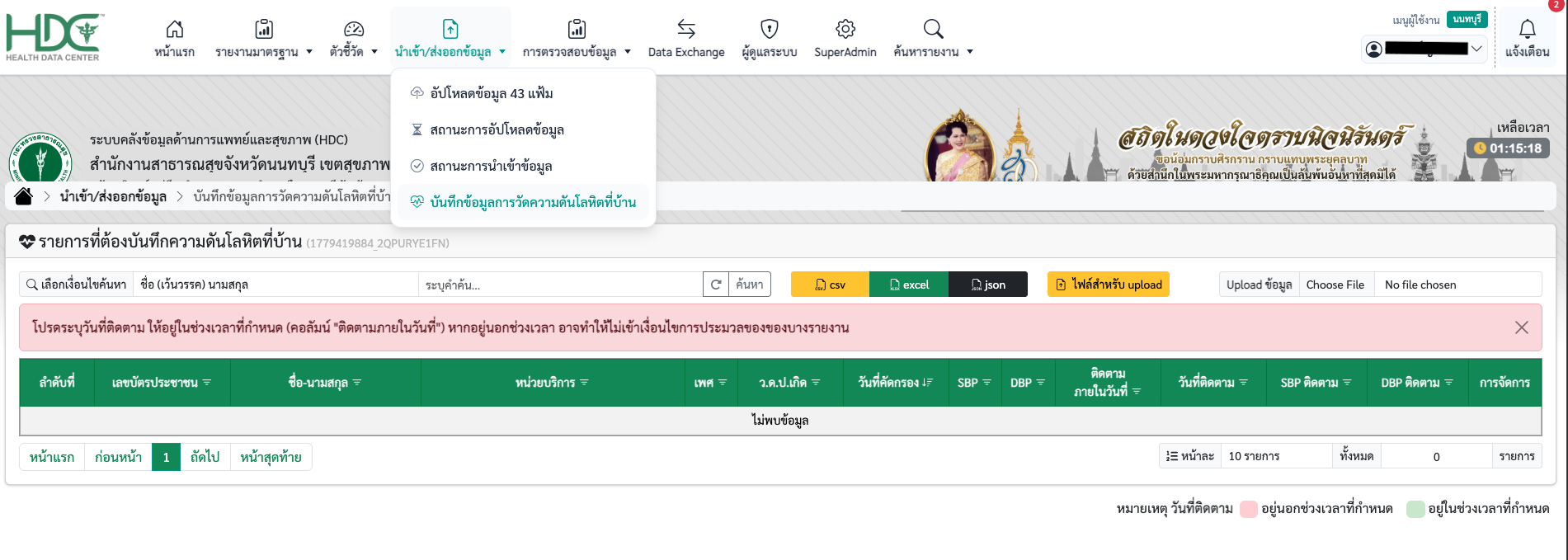Click the การตรวจสอบข้อมูล chart icon
Image resolution: width=1568 pixels, height=560 pixels.
(577, 29)
